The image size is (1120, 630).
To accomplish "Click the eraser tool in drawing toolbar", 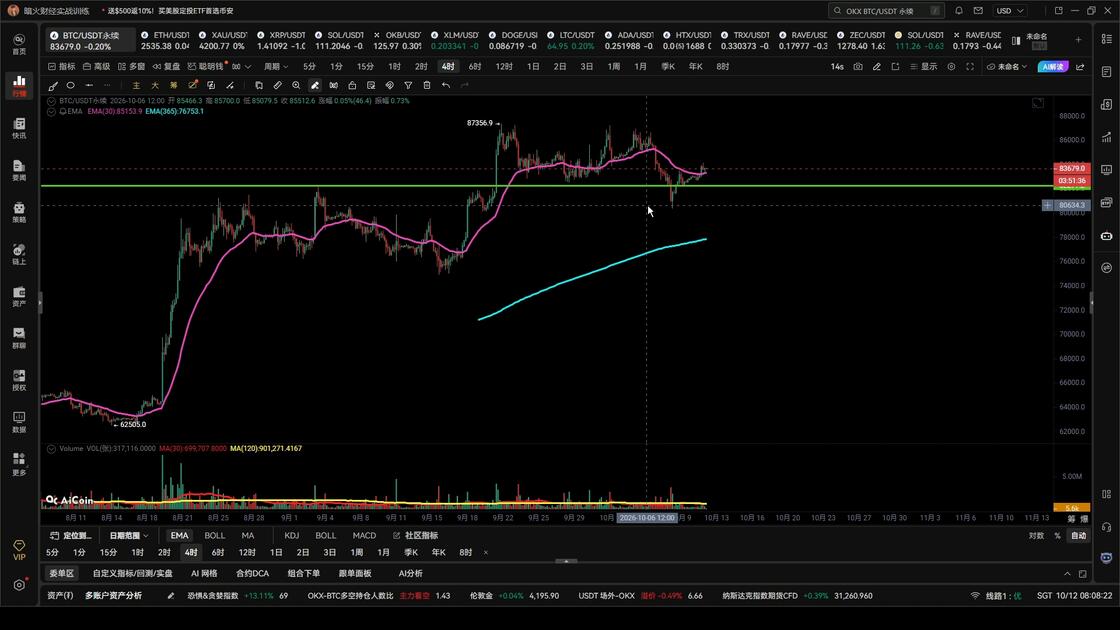I will pos(315,86).
